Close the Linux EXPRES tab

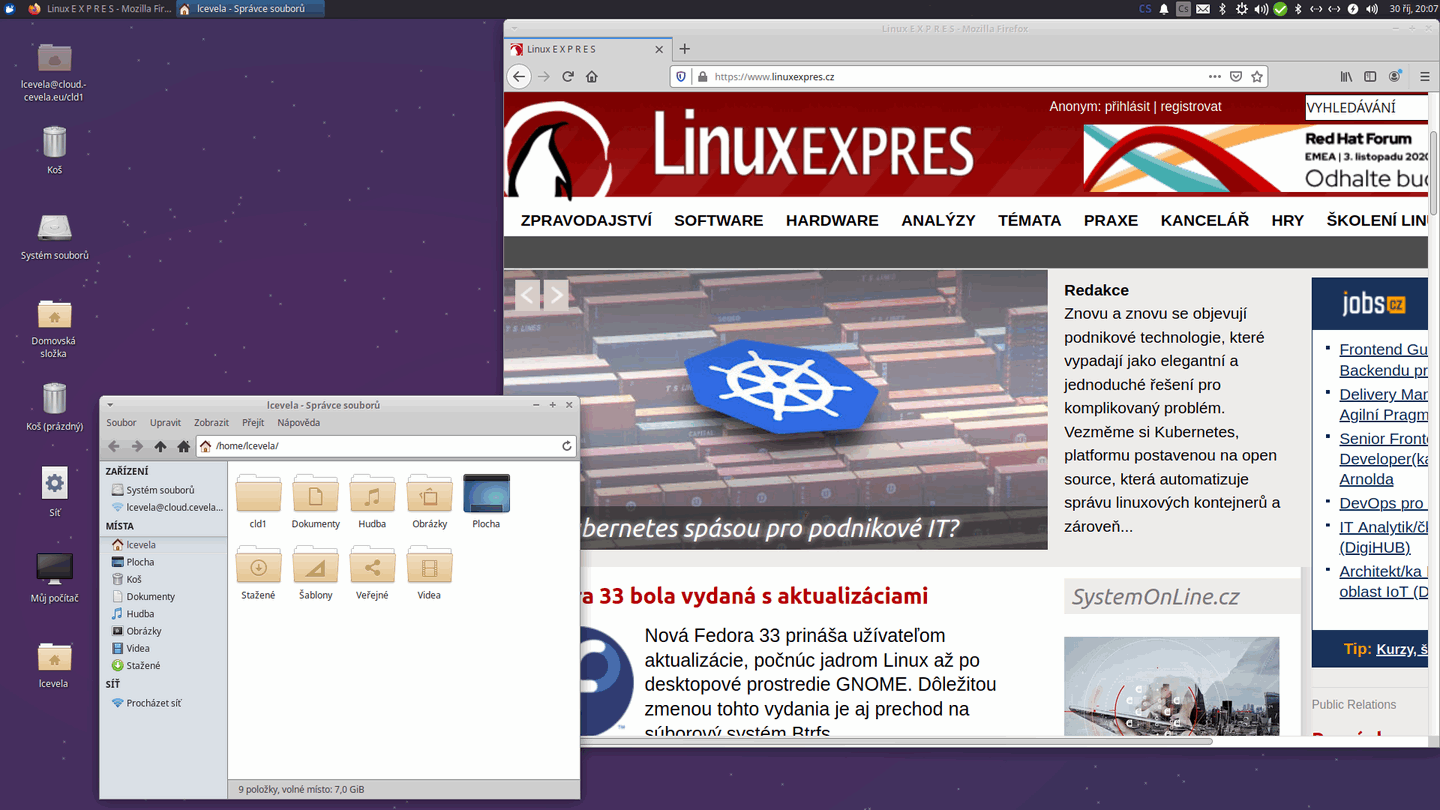pos(659,49)
